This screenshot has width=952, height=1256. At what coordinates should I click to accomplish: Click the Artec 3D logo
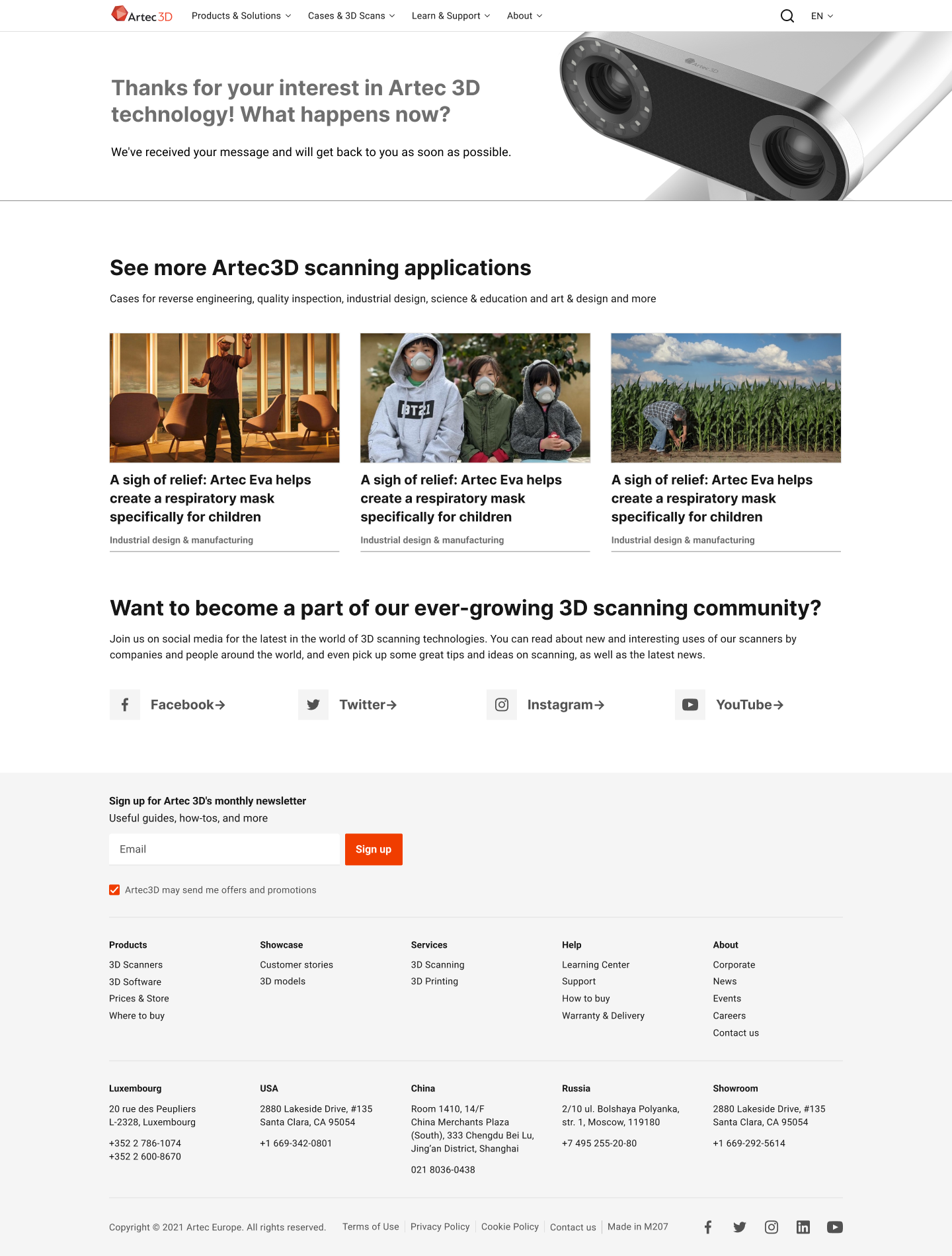pos(141,15)
